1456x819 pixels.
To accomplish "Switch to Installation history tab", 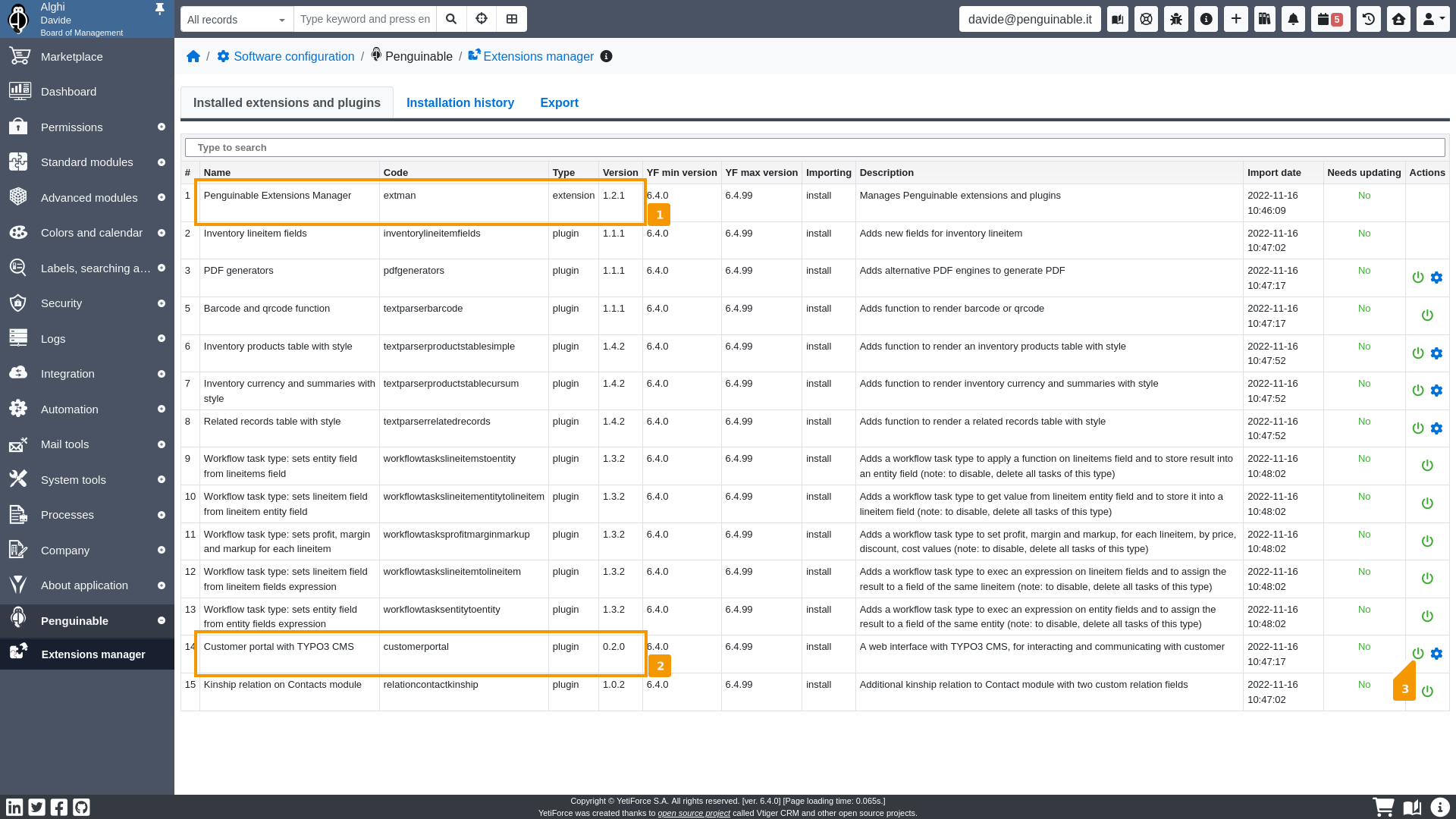I will pyautogui.click(x=460, y=102).
